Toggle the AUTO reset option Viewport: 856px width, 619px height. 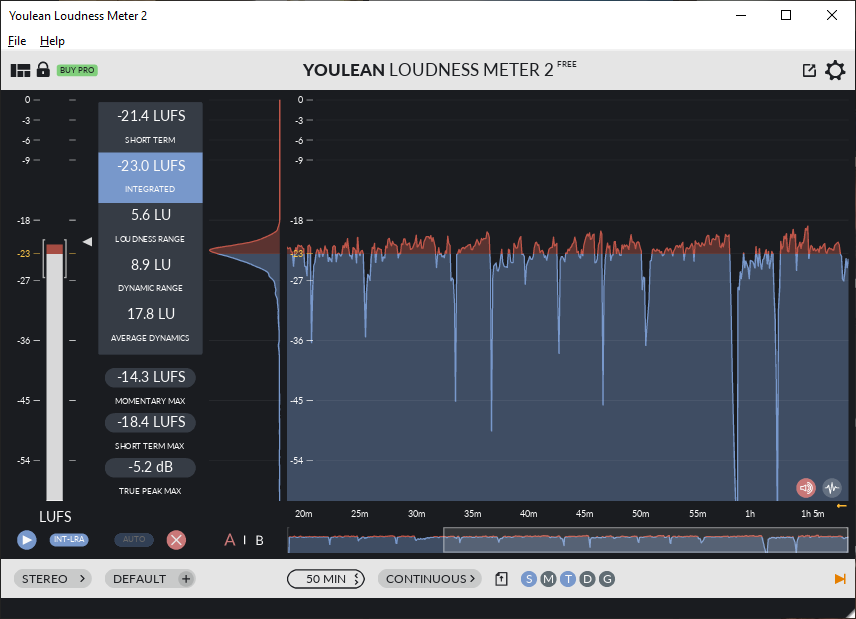click(134, 539)
